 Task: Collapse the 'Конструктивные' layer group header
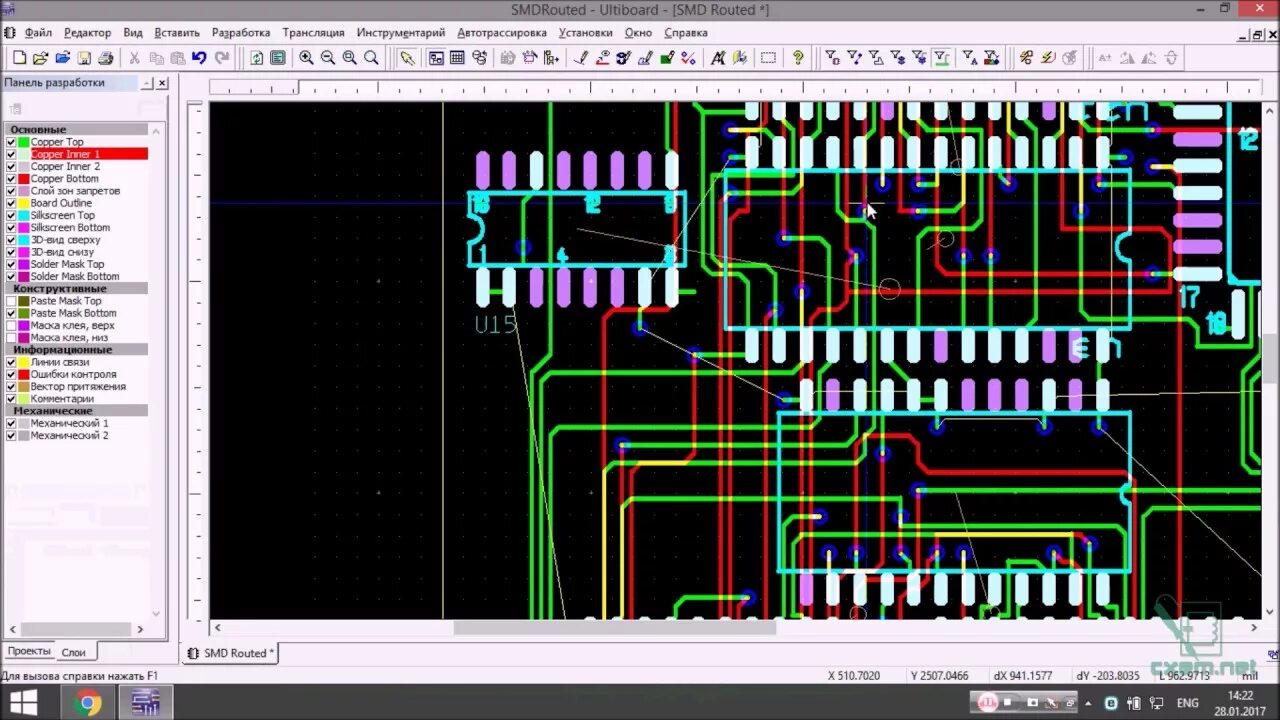77,288
